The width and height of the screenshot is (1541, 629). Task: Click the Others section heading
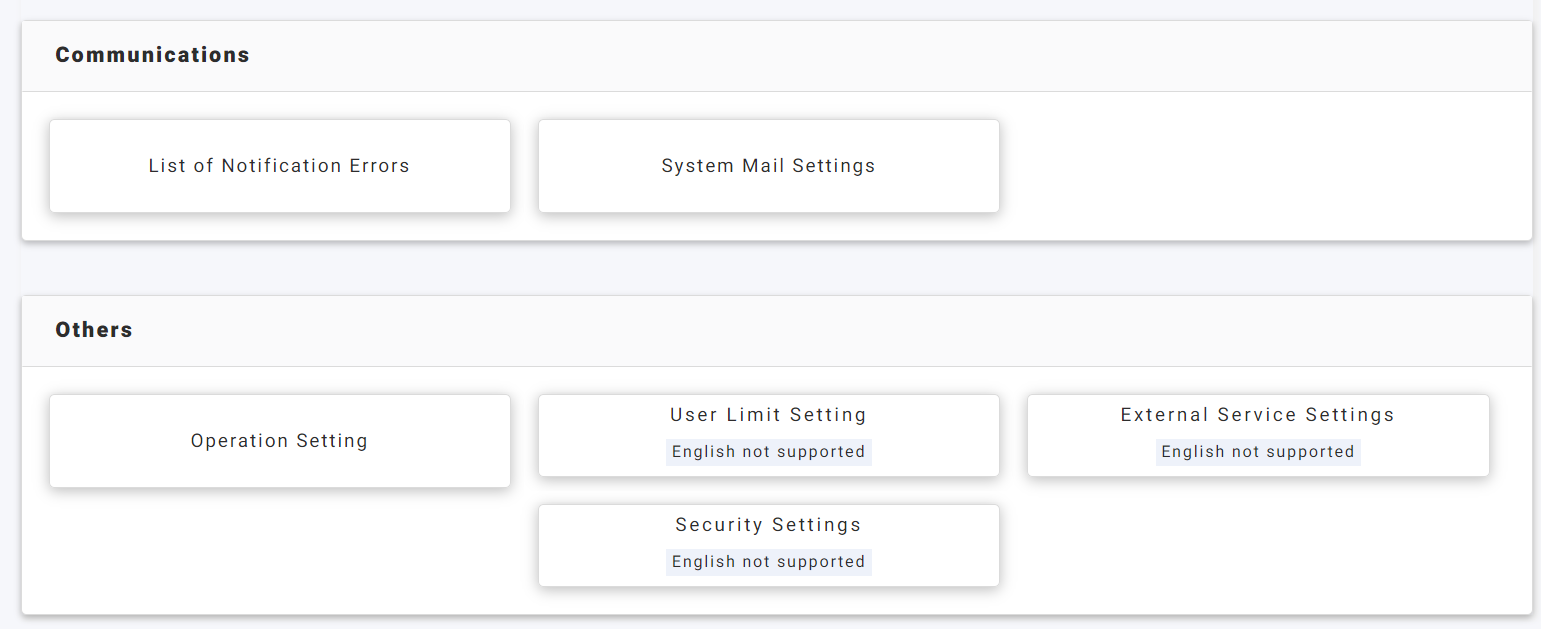(x=94, y=330)
